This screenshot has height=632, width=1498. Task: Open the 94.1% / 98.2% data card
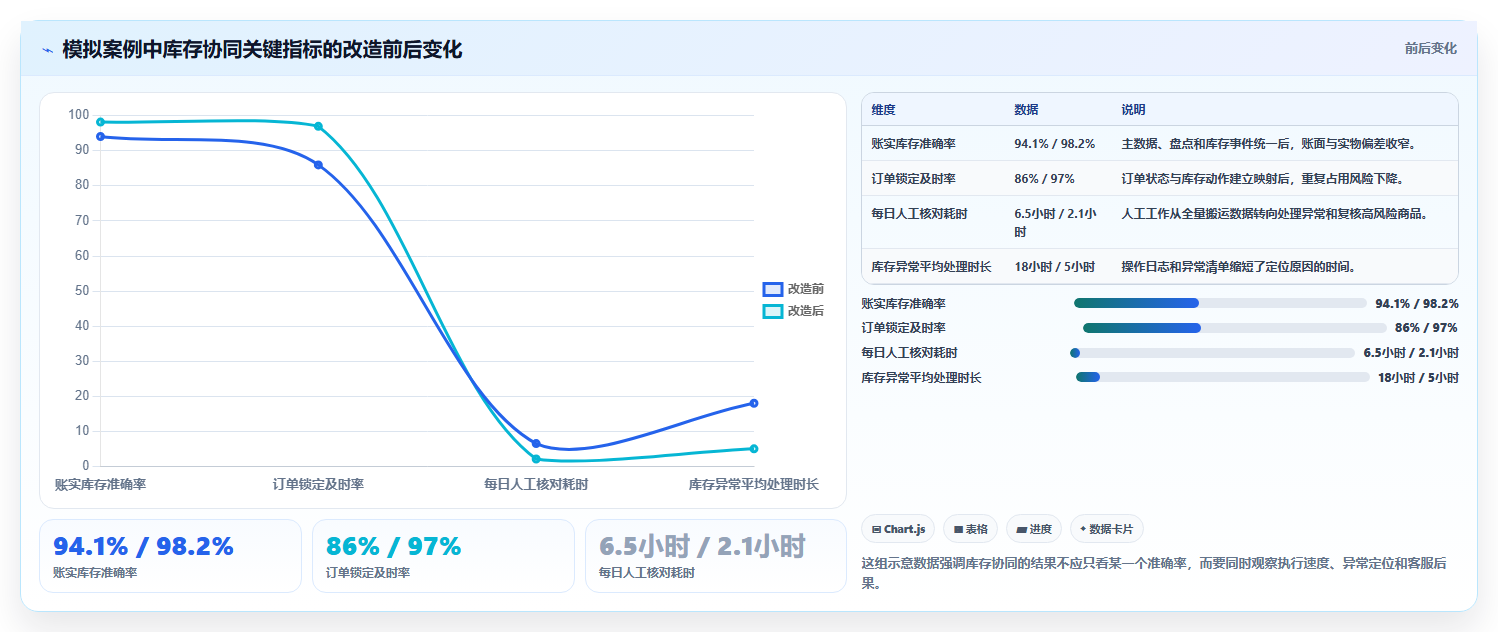(170, 556)
